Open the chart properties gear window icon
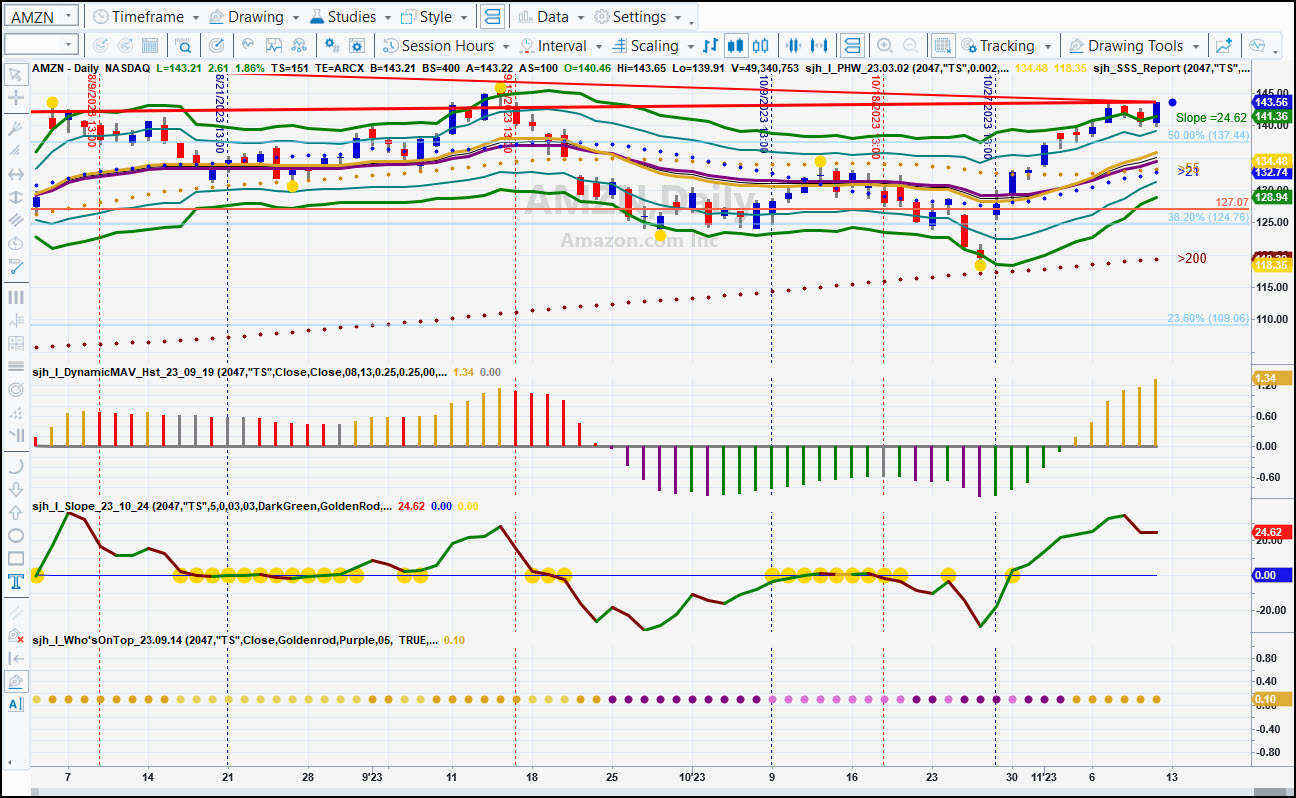The height and width of the screenshot is (798, 1296). point(357,45)
